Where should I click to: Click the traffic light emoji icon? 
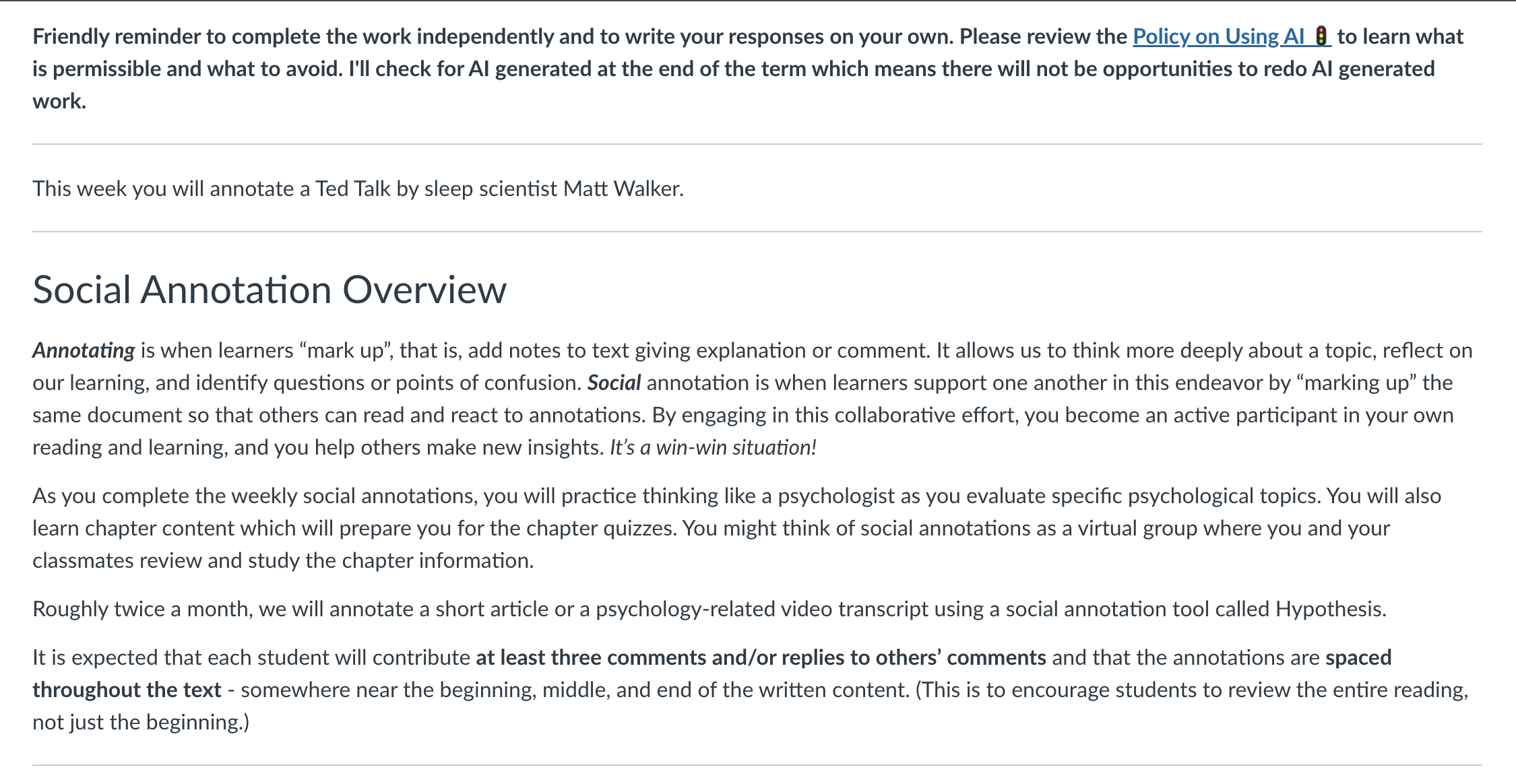[1321, 36]
